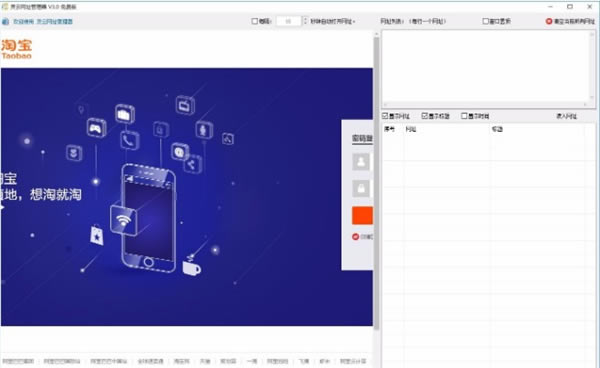
Task: Click the URL column header in the list
Action: [410, 129]
